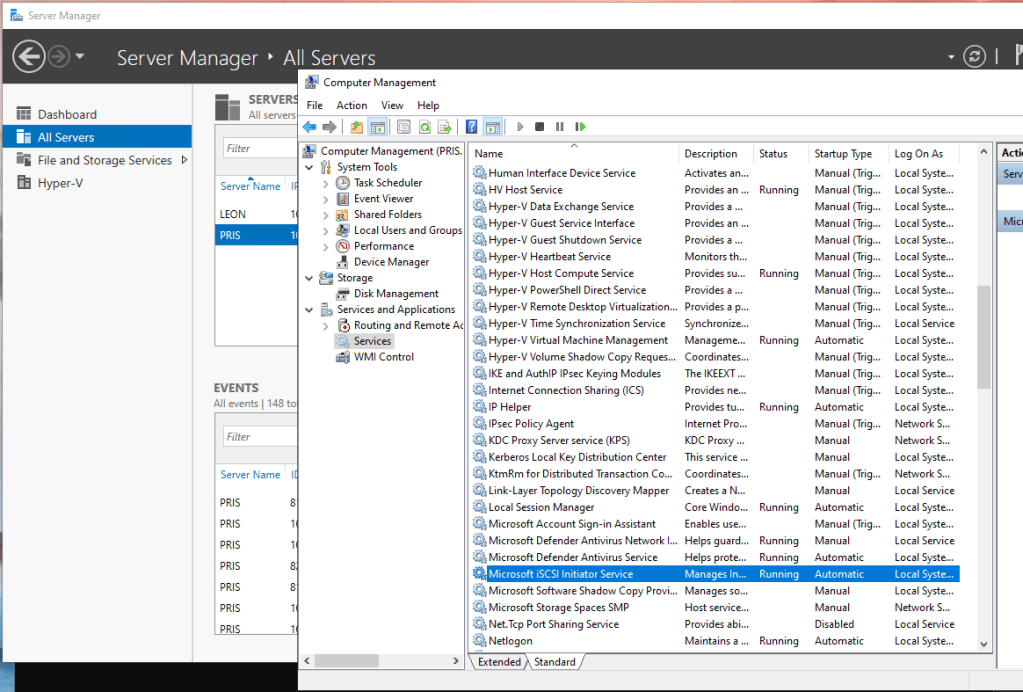Click the blue Help question mark icon
The height and width of the screenshot is (692, 1023).
tap(471, 127)
